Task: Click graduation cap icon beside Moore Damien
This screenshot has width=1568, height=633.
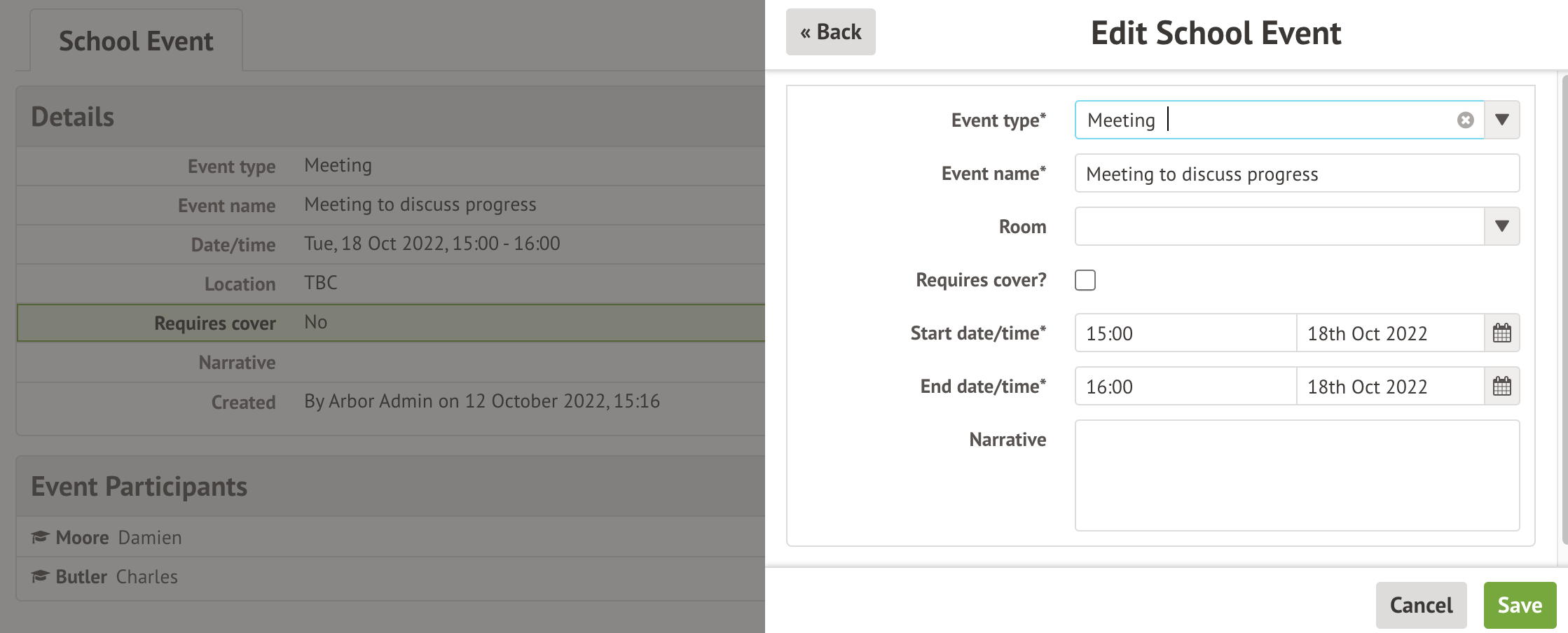Action: (40, 537)
